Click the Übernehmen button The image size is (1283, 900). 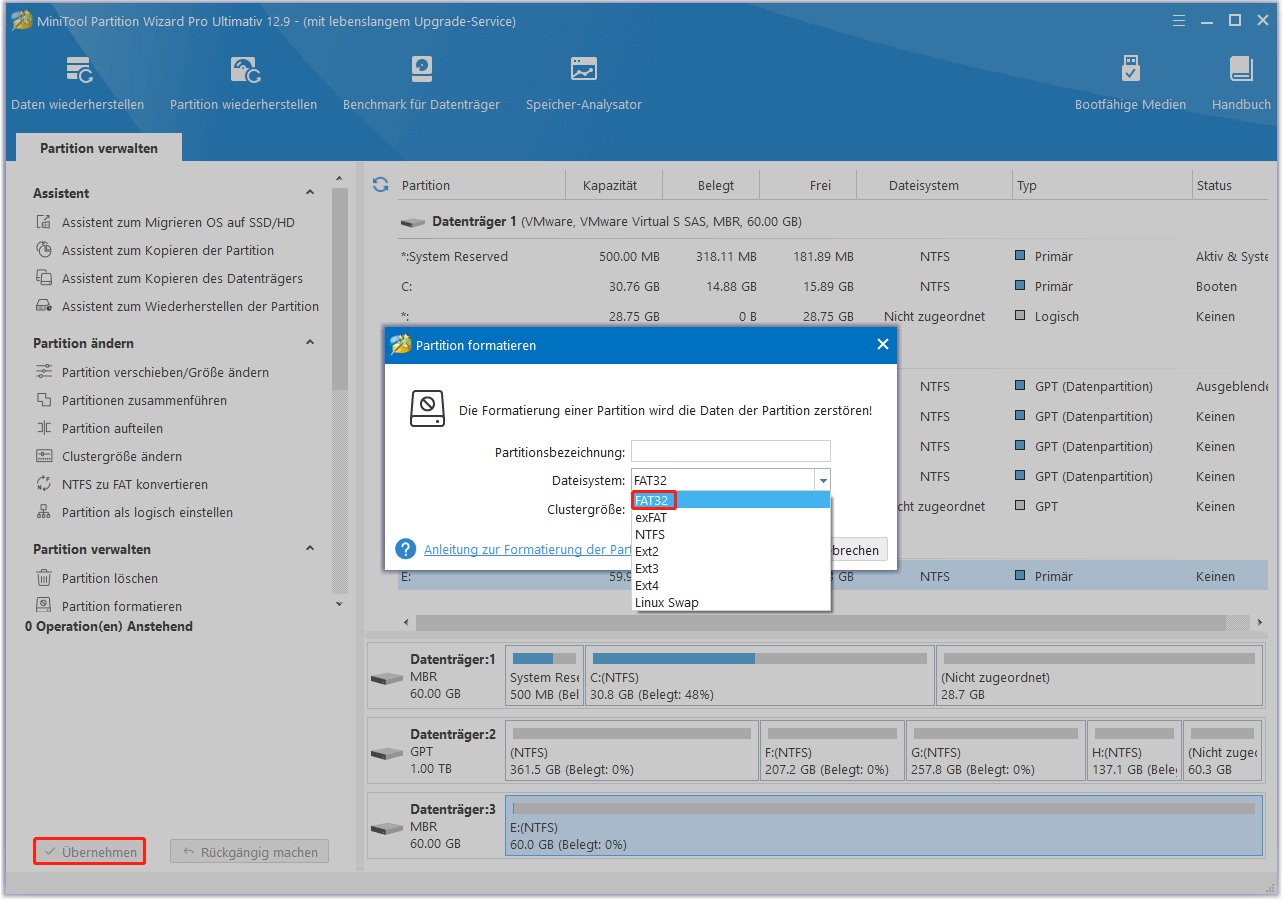tap(89, 852)
